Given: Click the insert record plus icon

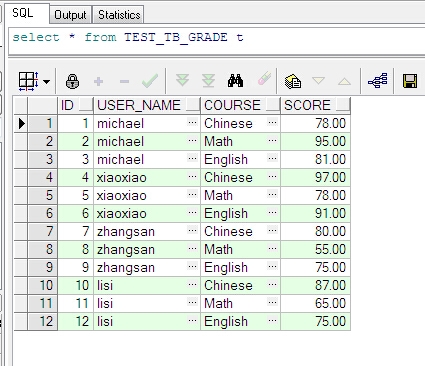Looking at the screenshot, I should [98, 81].
